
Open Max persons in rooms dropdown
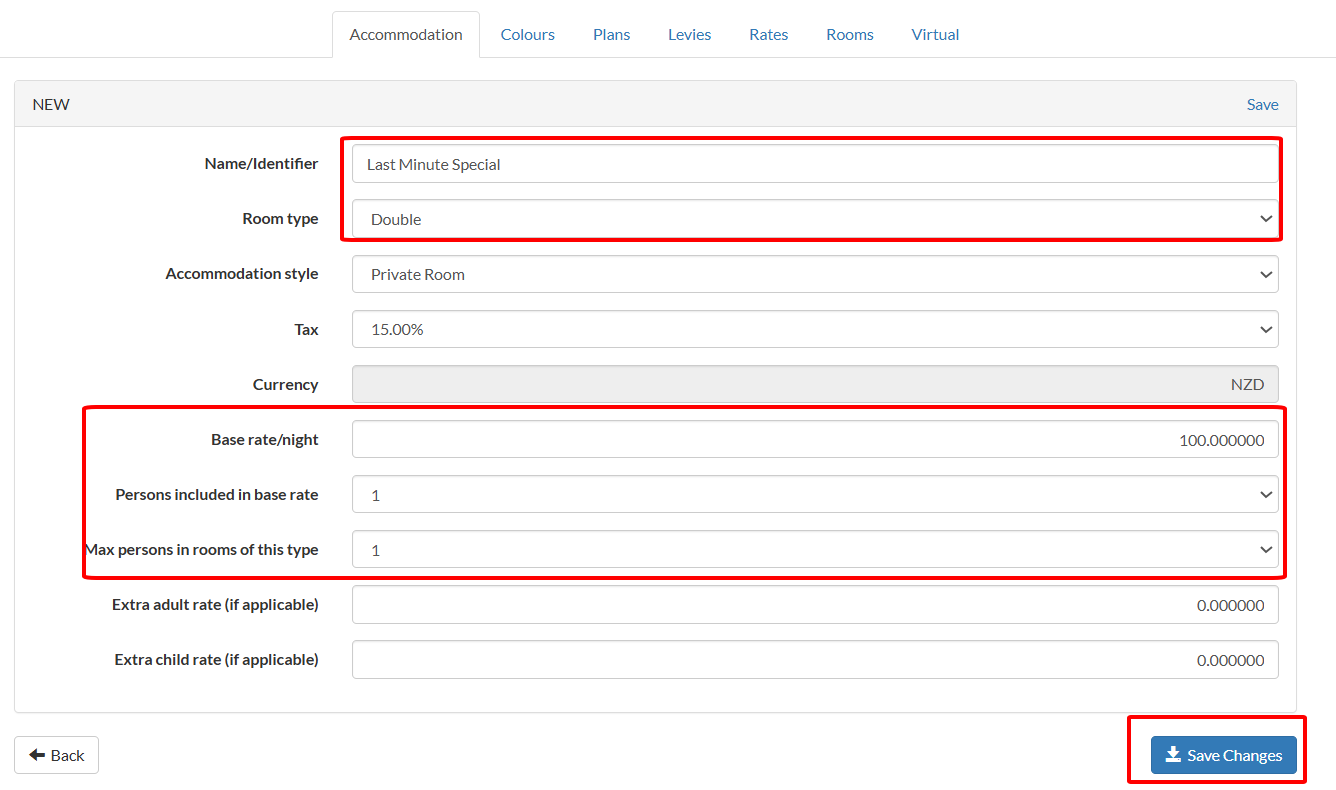tap(815, 549)
